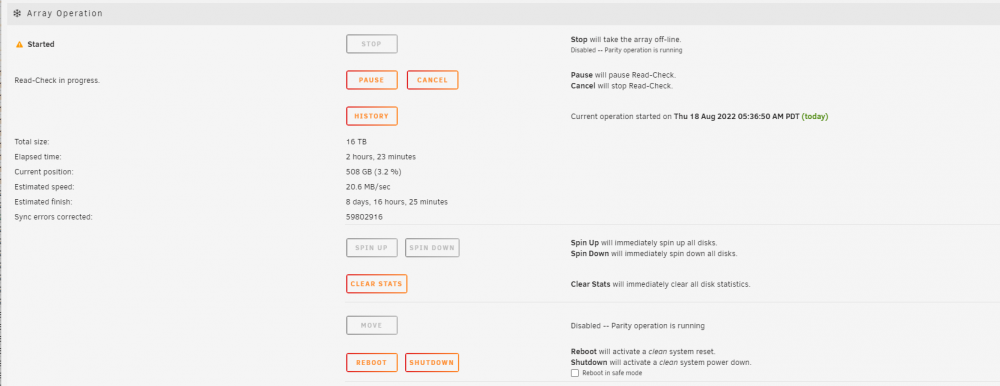This screenshot has width=1000, height=386.
Task: Click the 'Reboot in safe mode' label text
Action: (612, 373)
